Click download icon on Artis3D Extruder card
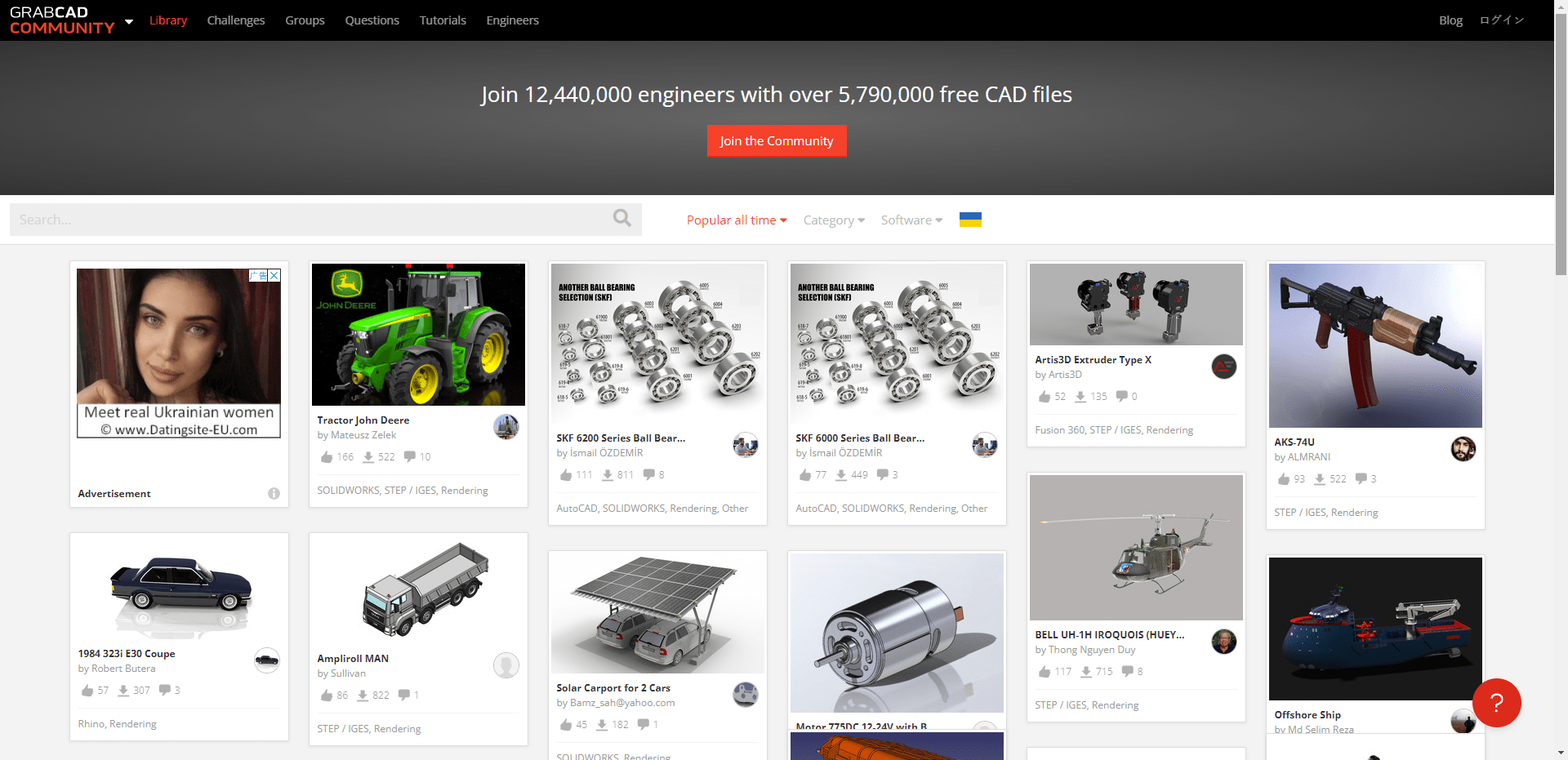The height and width of the screenshot is (760, 1568). [x=1080, y=397]
